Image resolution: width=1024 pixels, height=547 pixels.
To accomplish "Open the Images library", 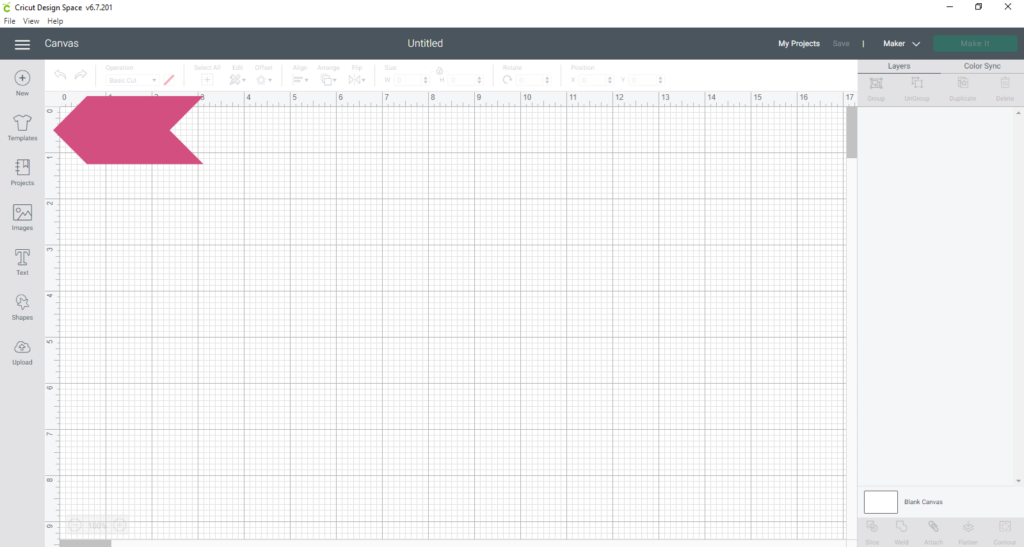I will coord(22,217).
